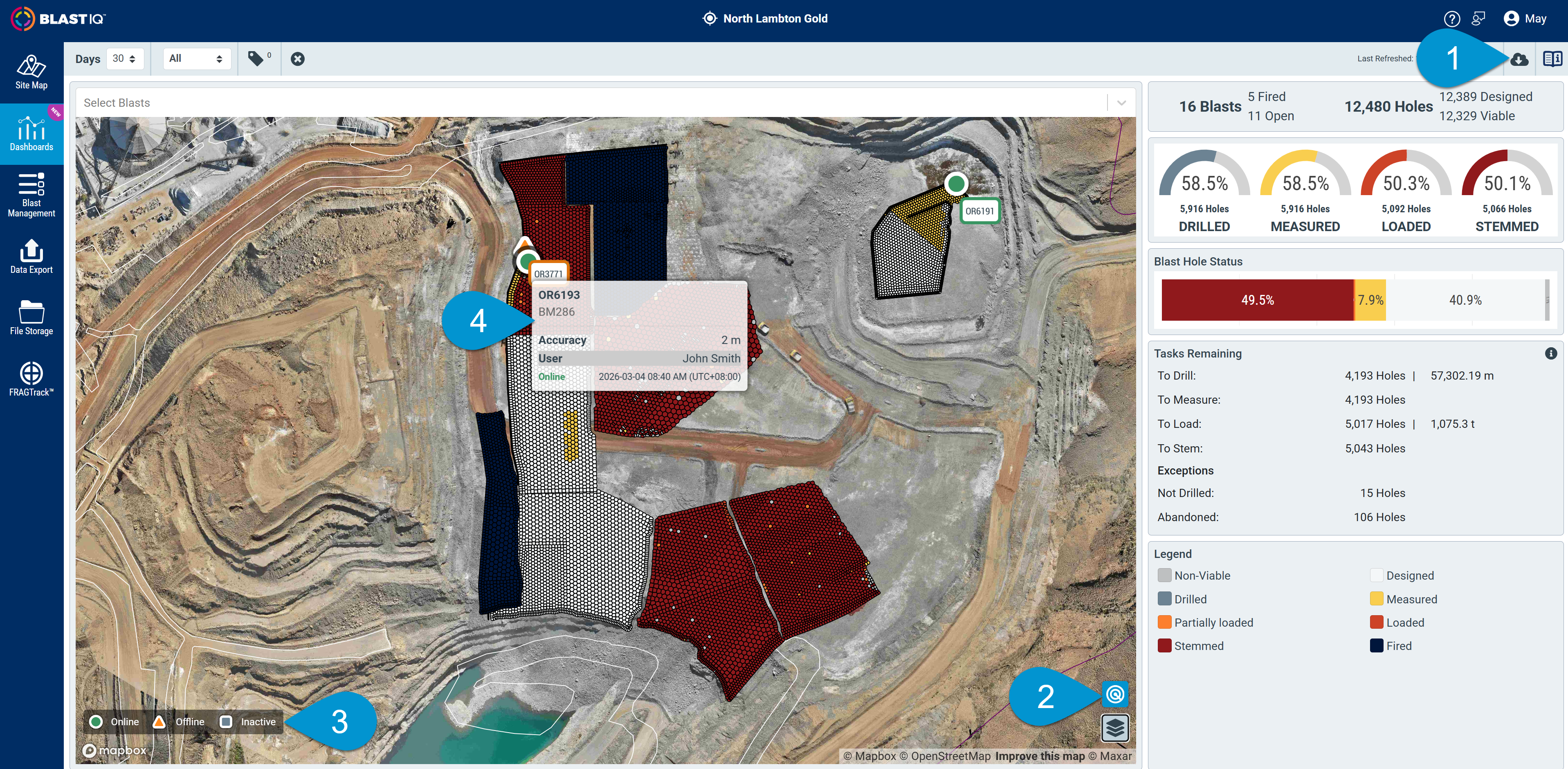Image resolution: width=1568 pixels, height=769 pixels.
Task: Click 'OR6193' title in the device popup
Action: pos(559,295)
